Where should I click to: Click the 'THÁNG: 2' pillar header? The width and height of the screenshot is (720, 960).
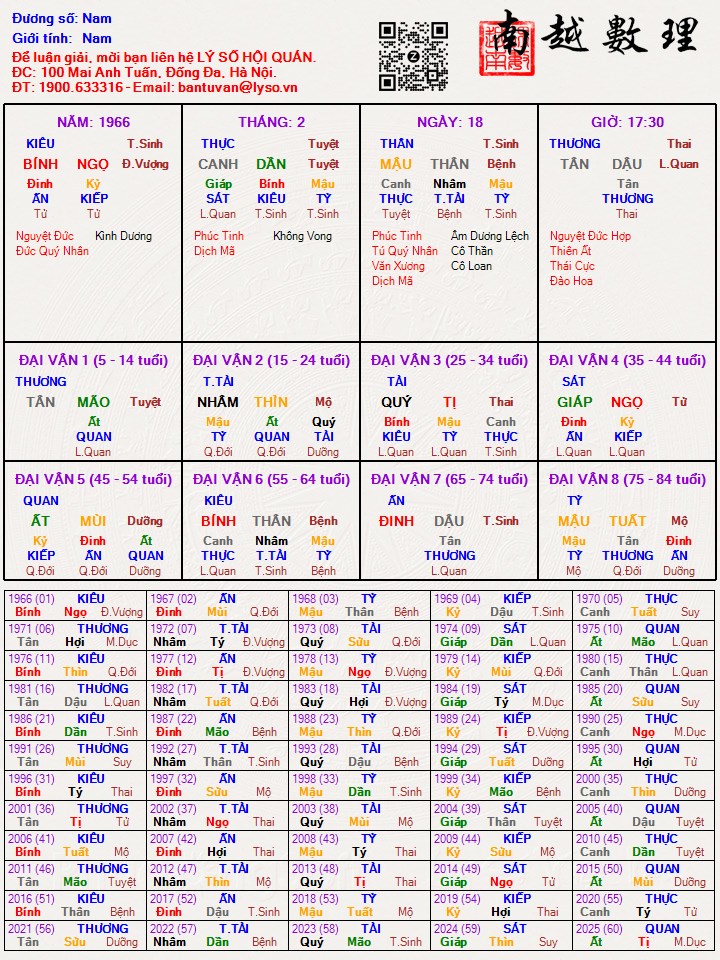coord(271,122)
